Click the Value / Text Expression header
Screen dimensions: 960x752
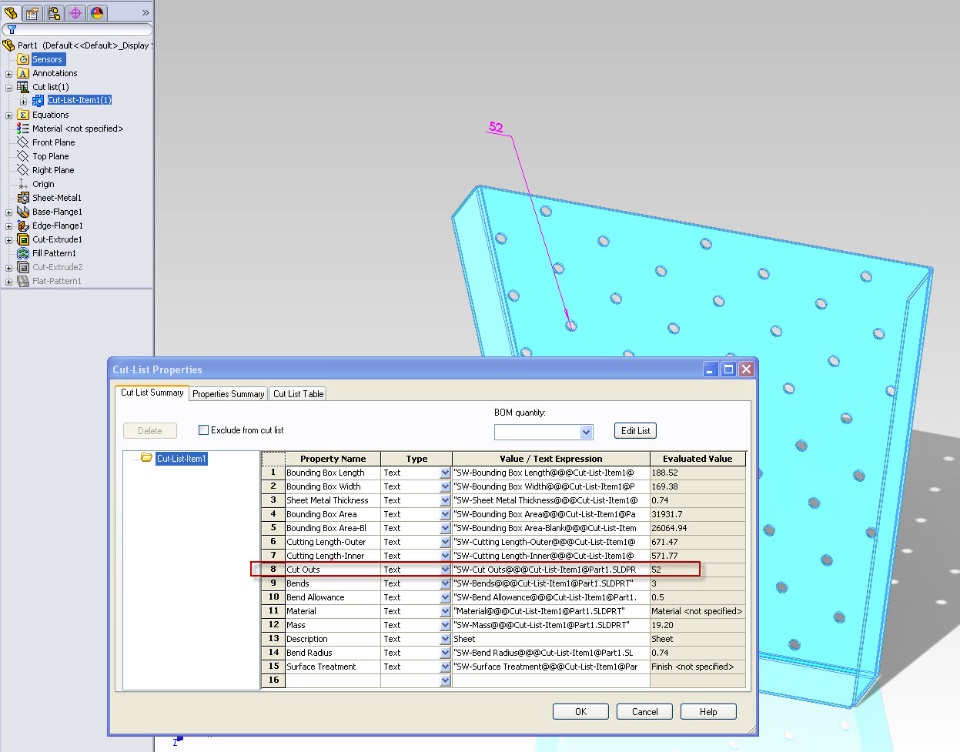(551, 459)
